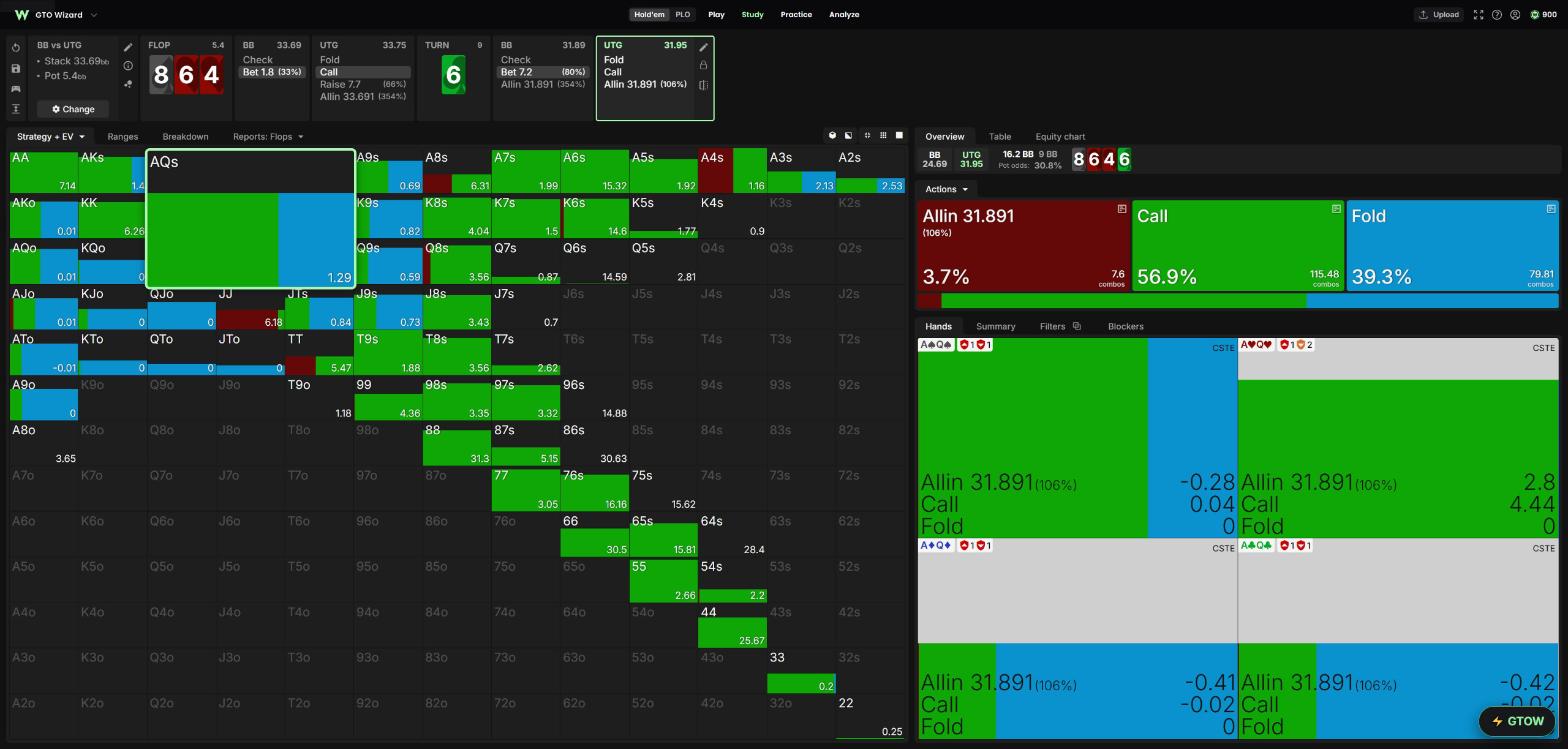Click the nodes icon below the info icon
Screen dimensions: 1568x749
tap(128, 84)
